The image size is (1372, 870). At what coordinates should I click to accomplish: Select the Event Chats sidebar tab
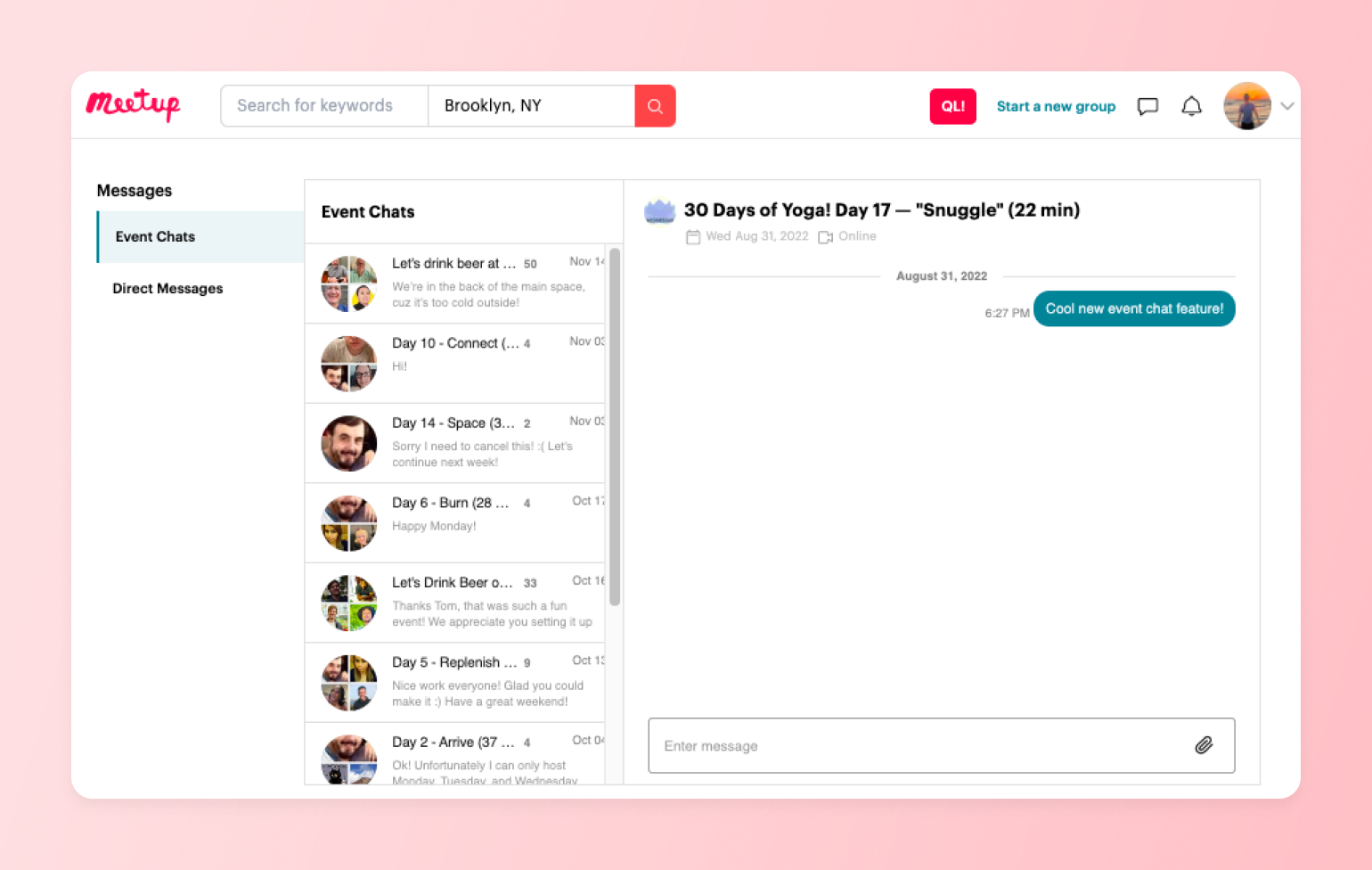pos(200,237)
